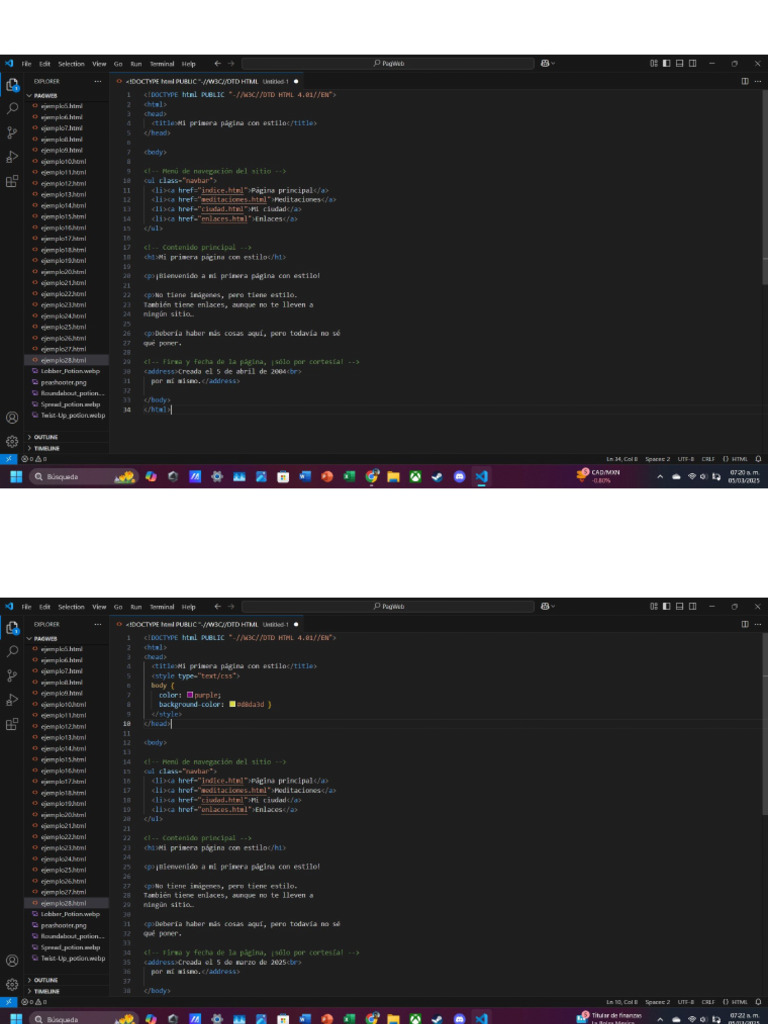The image size is (768, 1024).
Task: Toggle secondary sidebar in the upper window
Action: tap(692, 63)
